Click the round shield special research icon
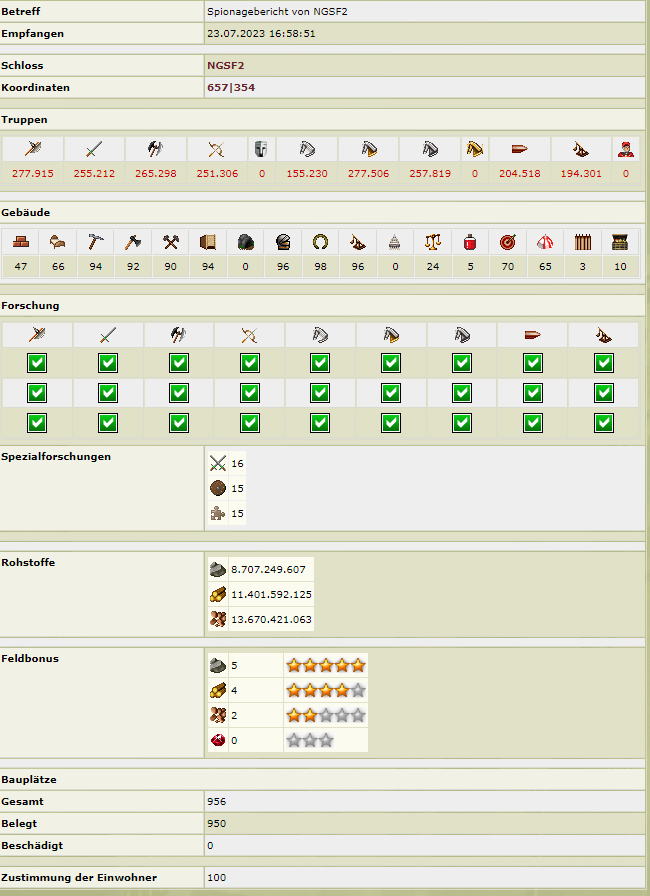 (x=218, y=488)
